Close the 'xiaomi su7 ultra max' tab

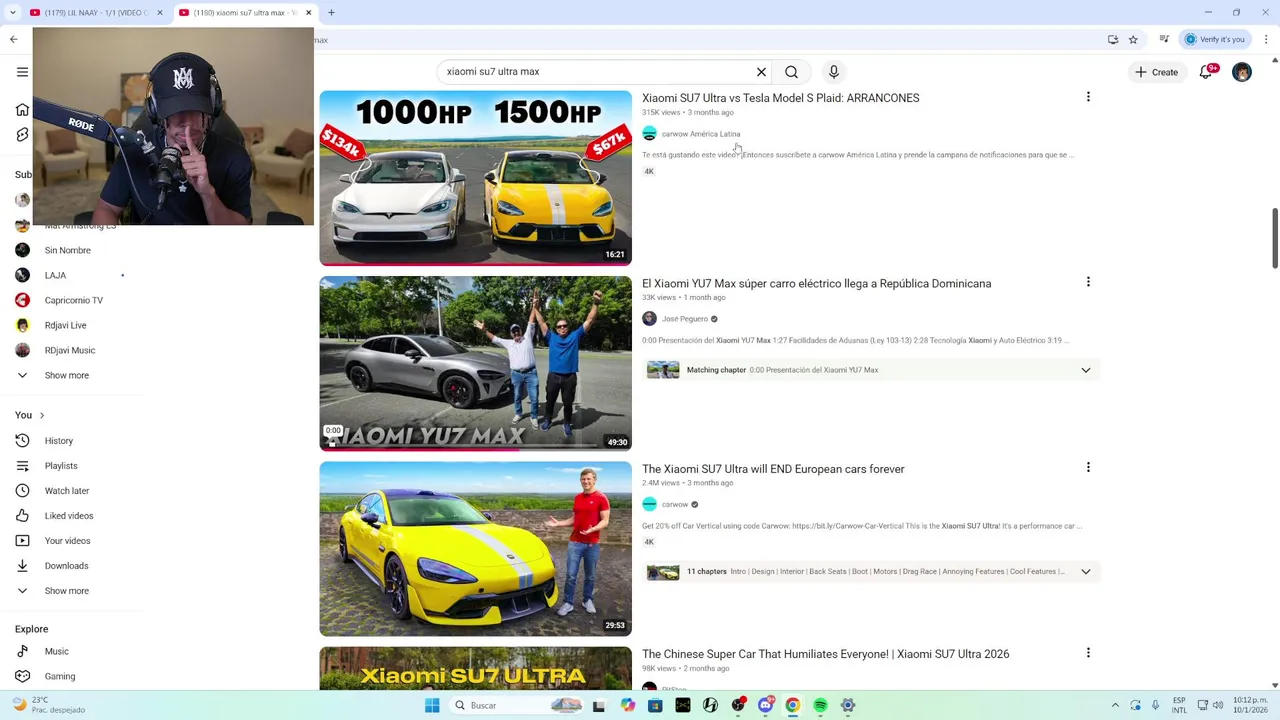308,12
